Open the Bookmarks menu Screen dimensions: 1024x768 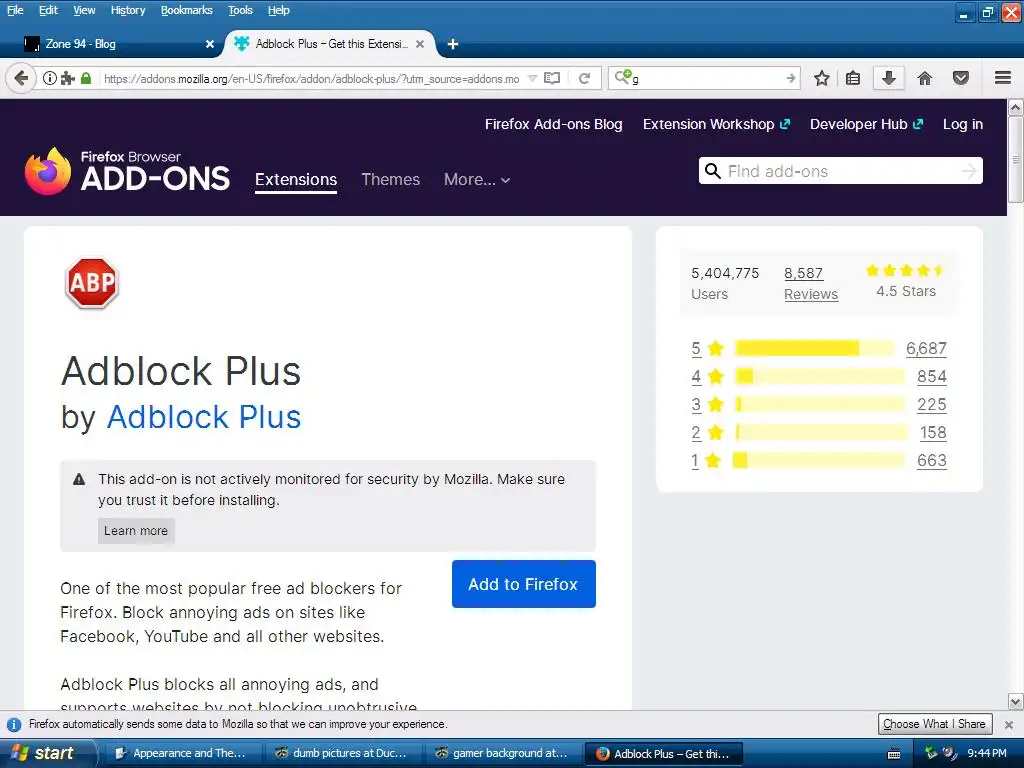[187, 10]
